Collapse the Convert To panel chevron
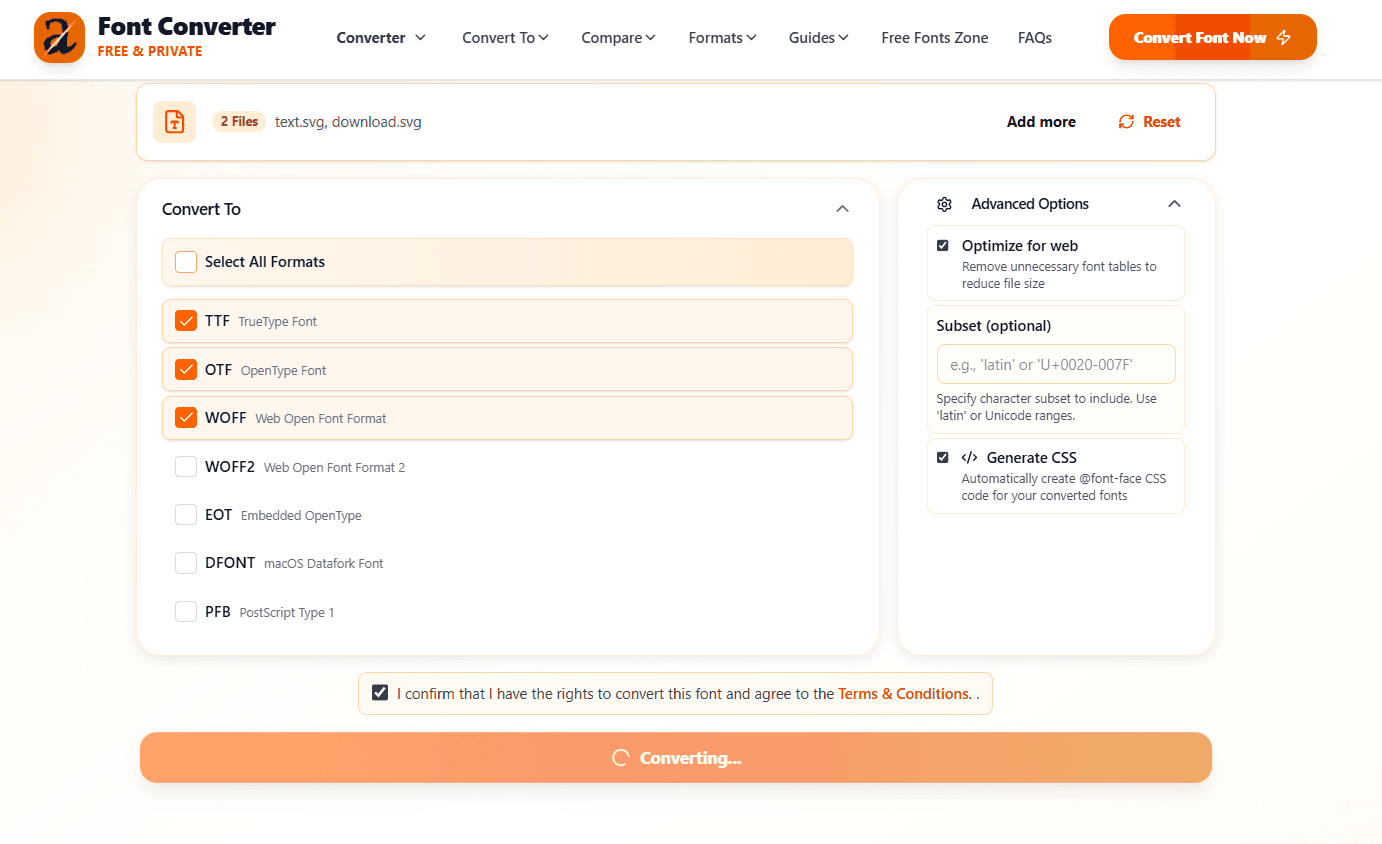Viewport: 1382px width, 844px height. (x=843, y=208)
